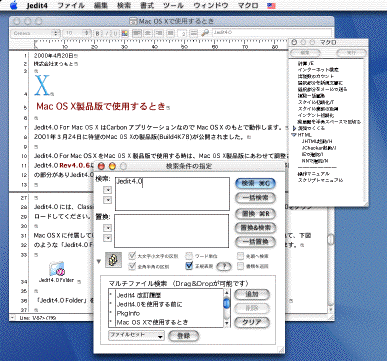387x361 pixels.
Task: Open the ファイルセット popup menu
Action: click(x=136, y=335)
